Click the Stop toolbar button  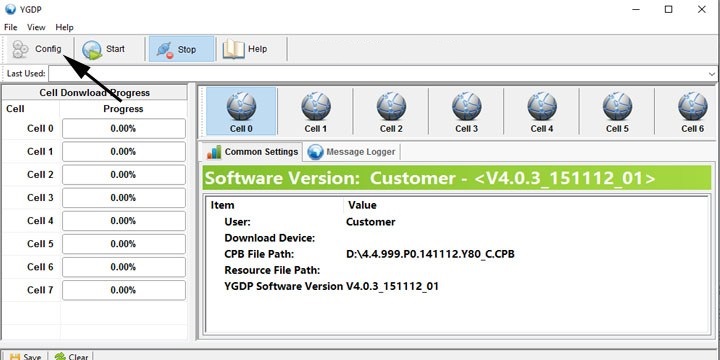181,49
